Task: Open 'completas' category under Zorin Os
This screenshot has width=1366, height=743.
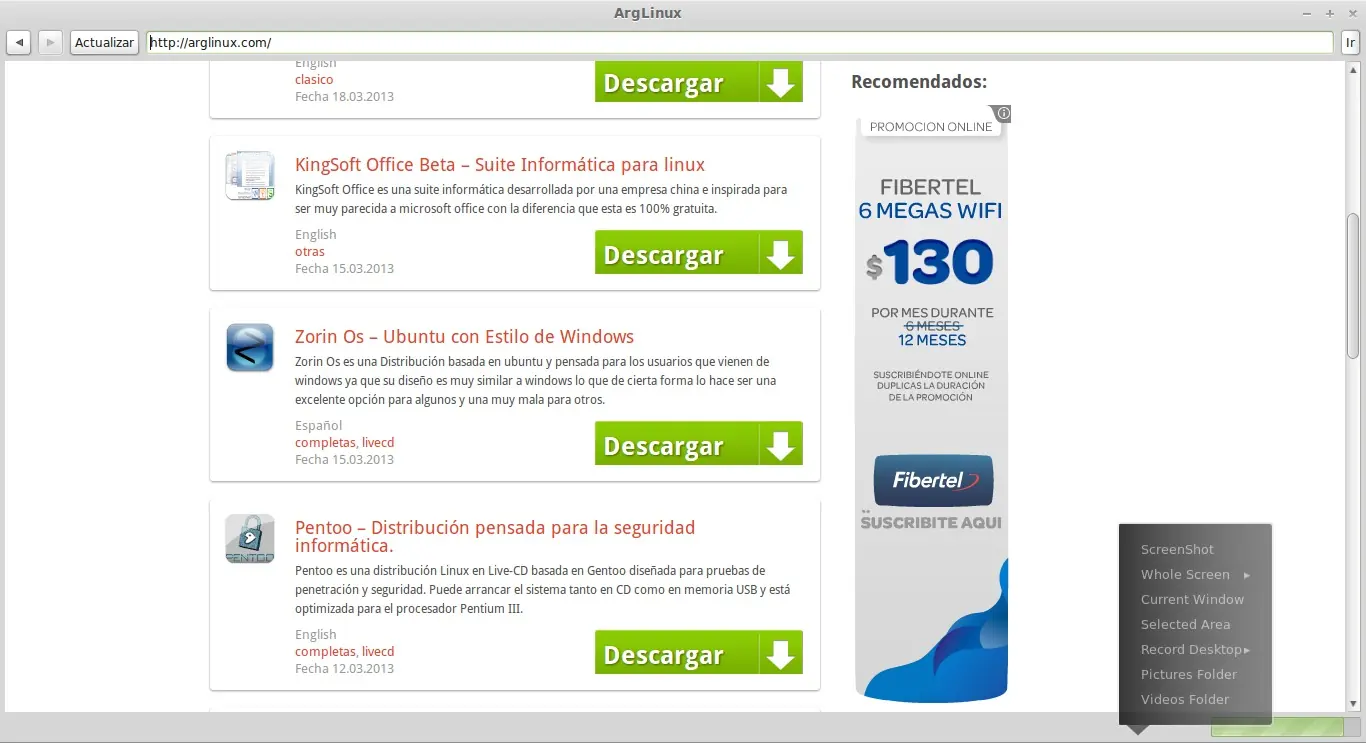Action: (325, 443)
